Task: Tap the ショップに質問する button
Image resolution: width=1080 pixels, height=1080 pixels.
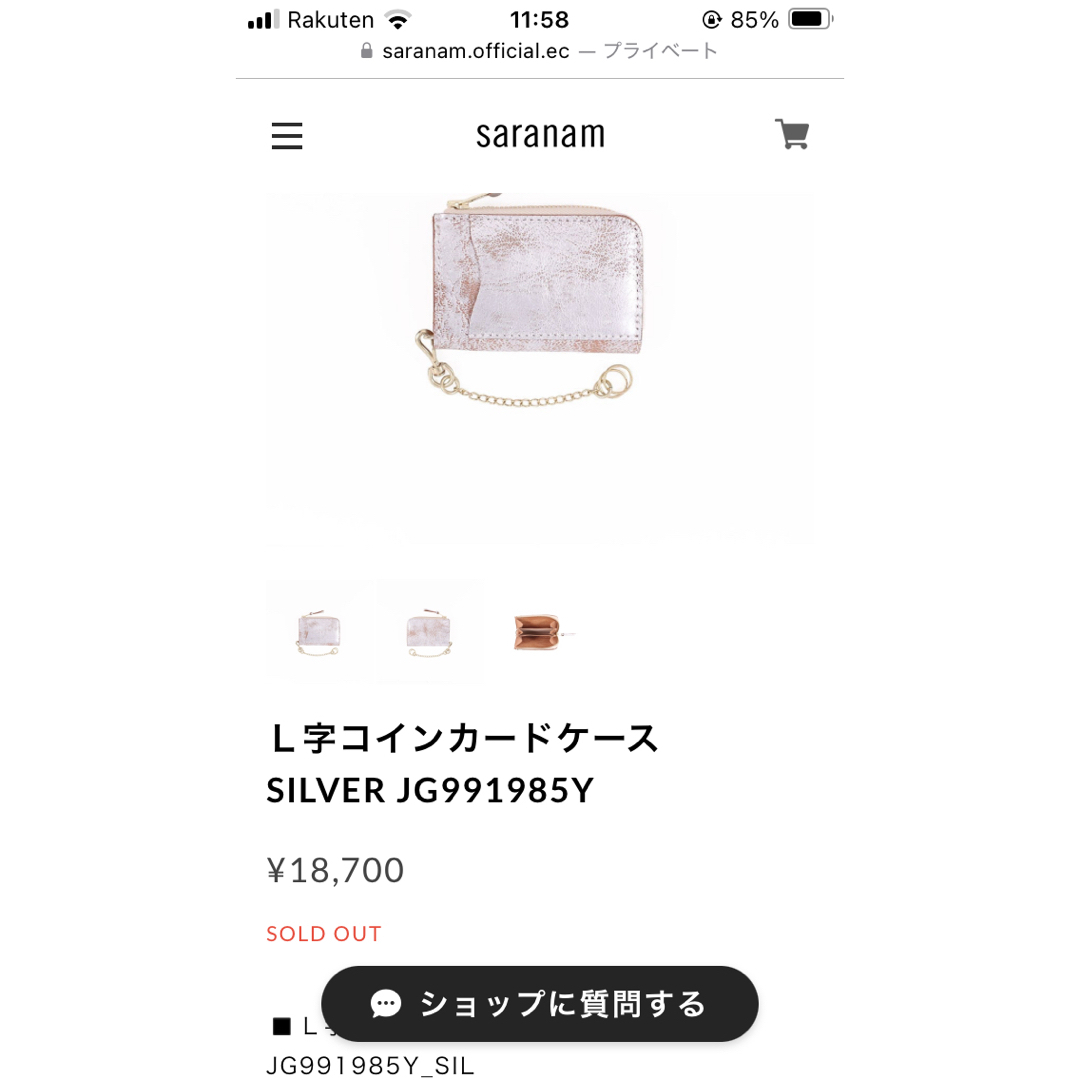Action: tap(539, 1004)
